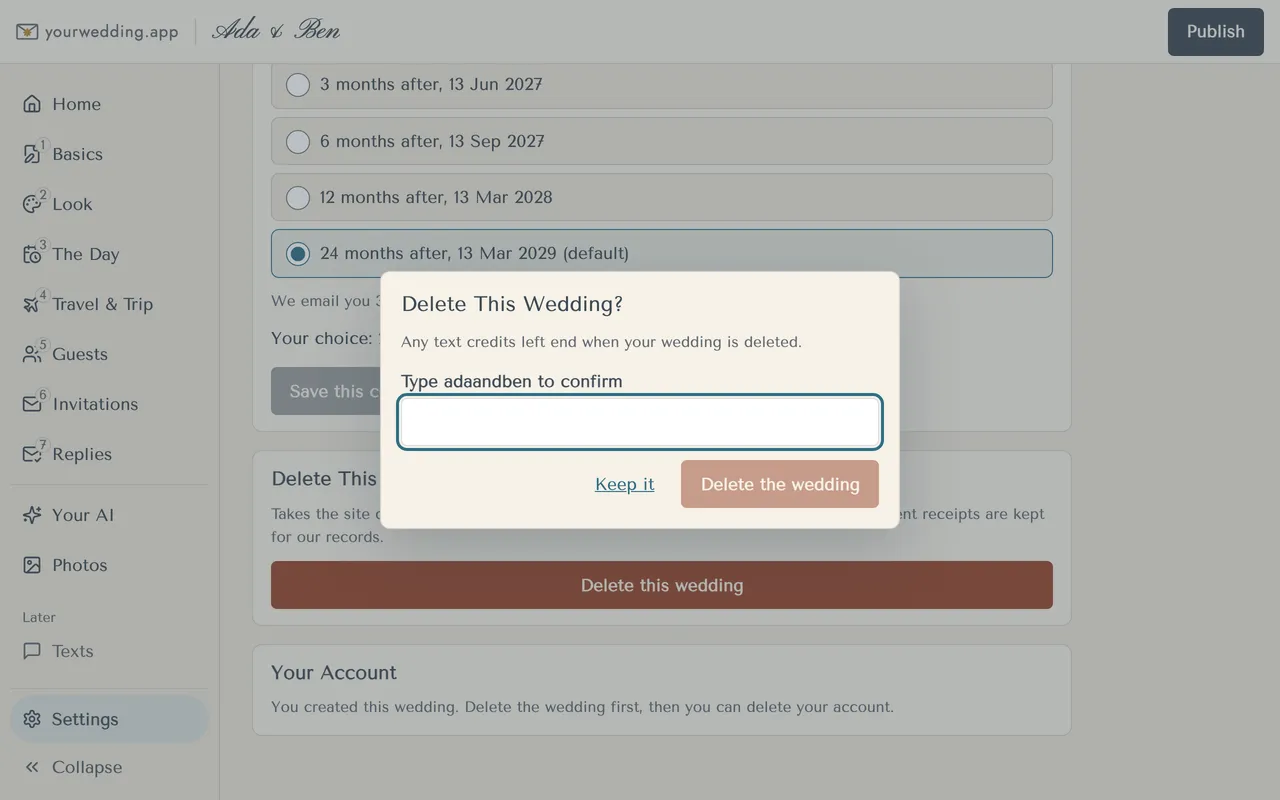Click the Your AI sparkle icon
The width and height of the screenshot is (1280, 800).
pos(32,515)
